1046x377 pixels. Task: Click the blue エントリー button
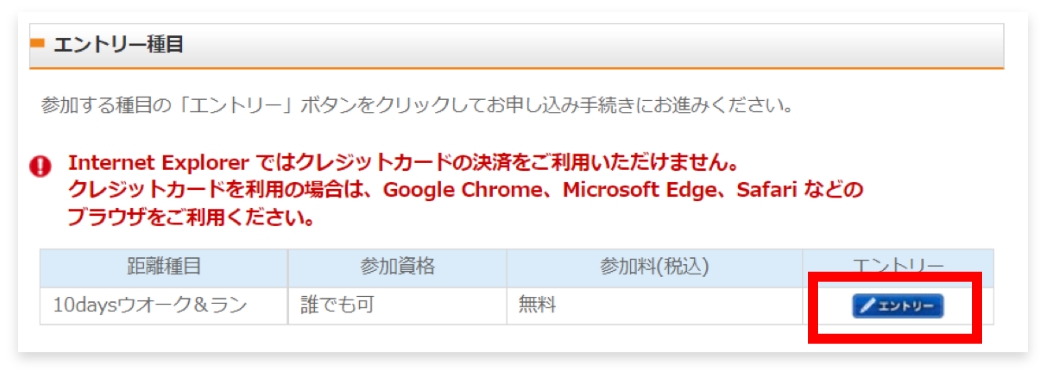pos(898,306)
